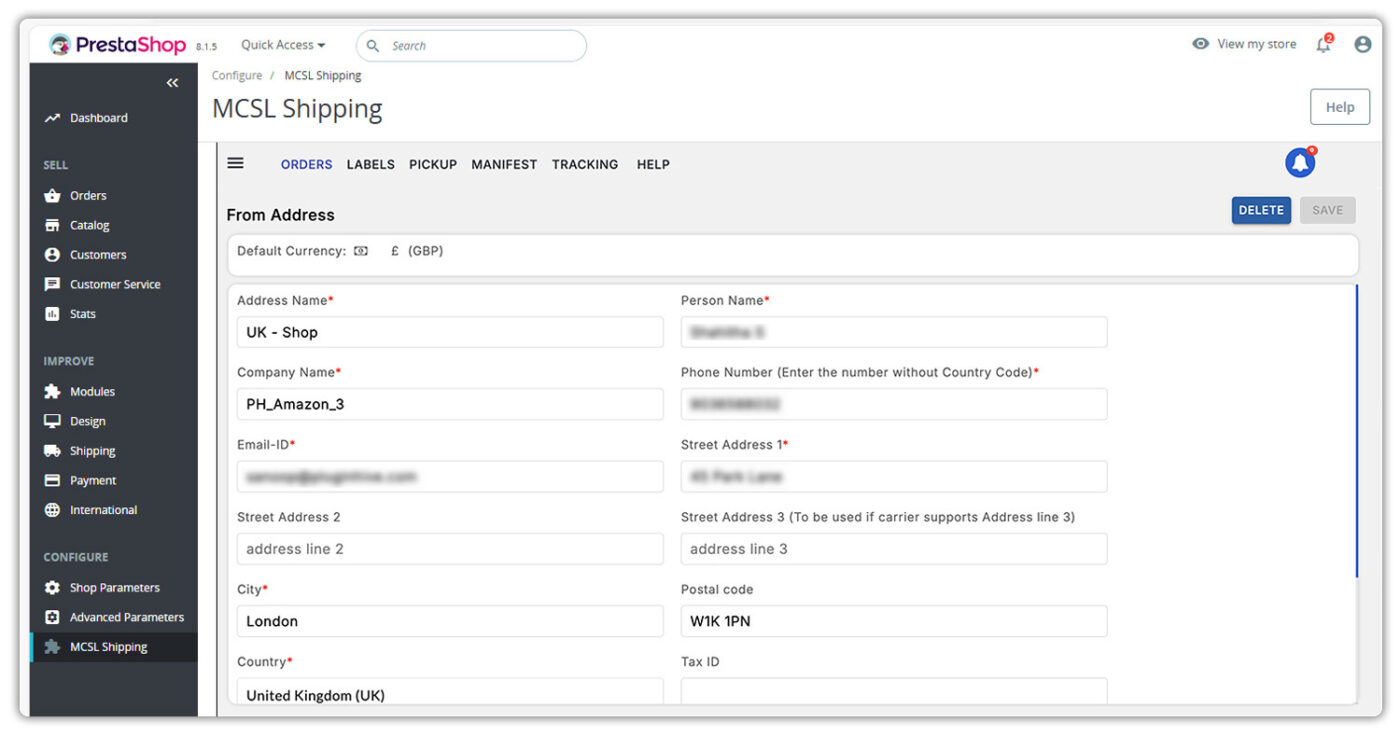Screen dimensions: 1400x736
Task: Click the Street Address 3 field
Action: click(894, 549)
